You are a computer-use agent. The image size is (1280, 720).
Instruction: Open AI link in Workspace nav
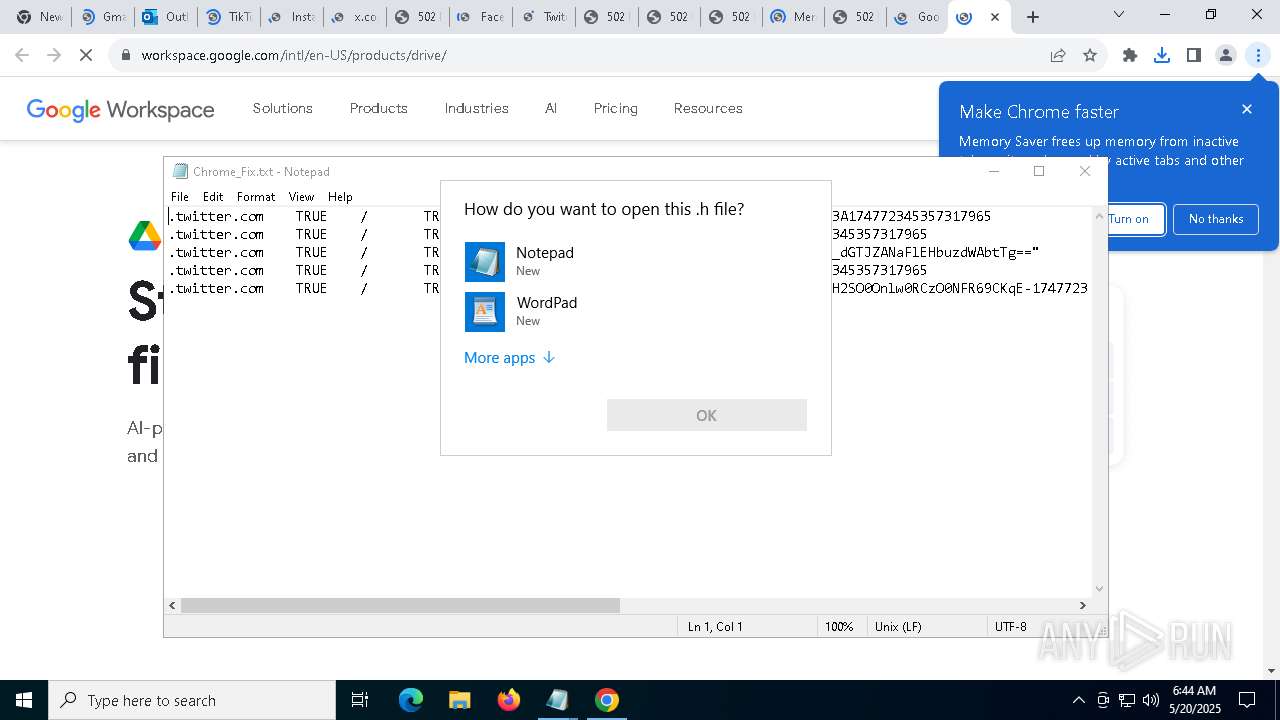coord(551,108)
